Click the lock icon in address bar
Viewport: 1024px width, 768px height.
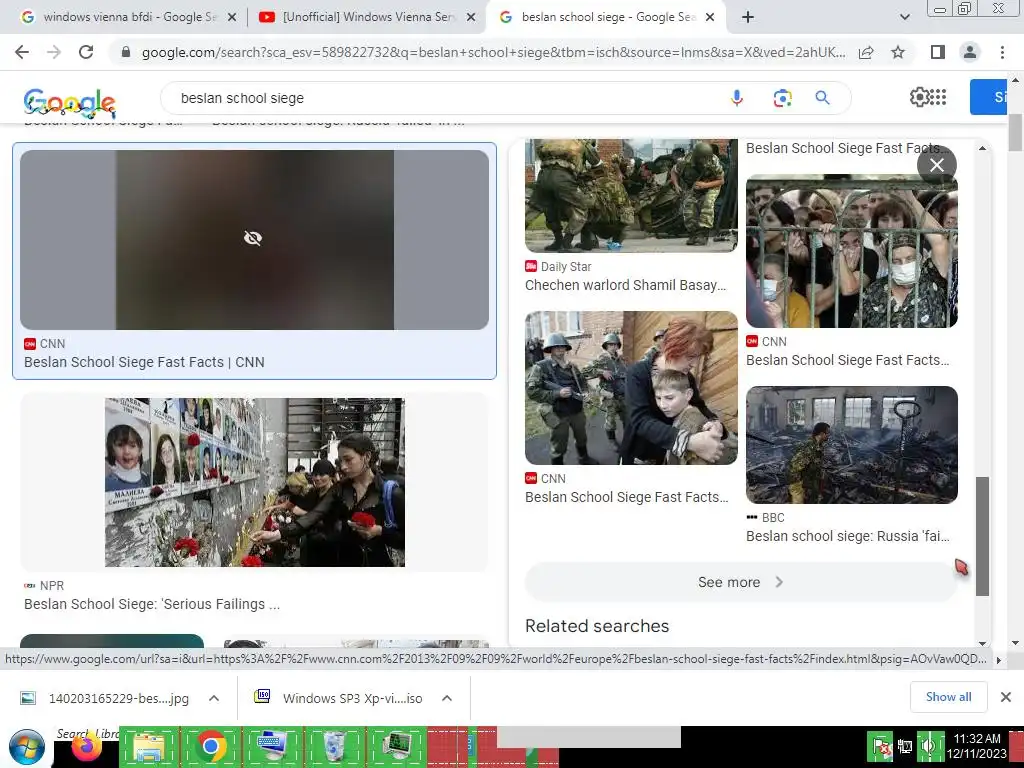tap(126, 52)
